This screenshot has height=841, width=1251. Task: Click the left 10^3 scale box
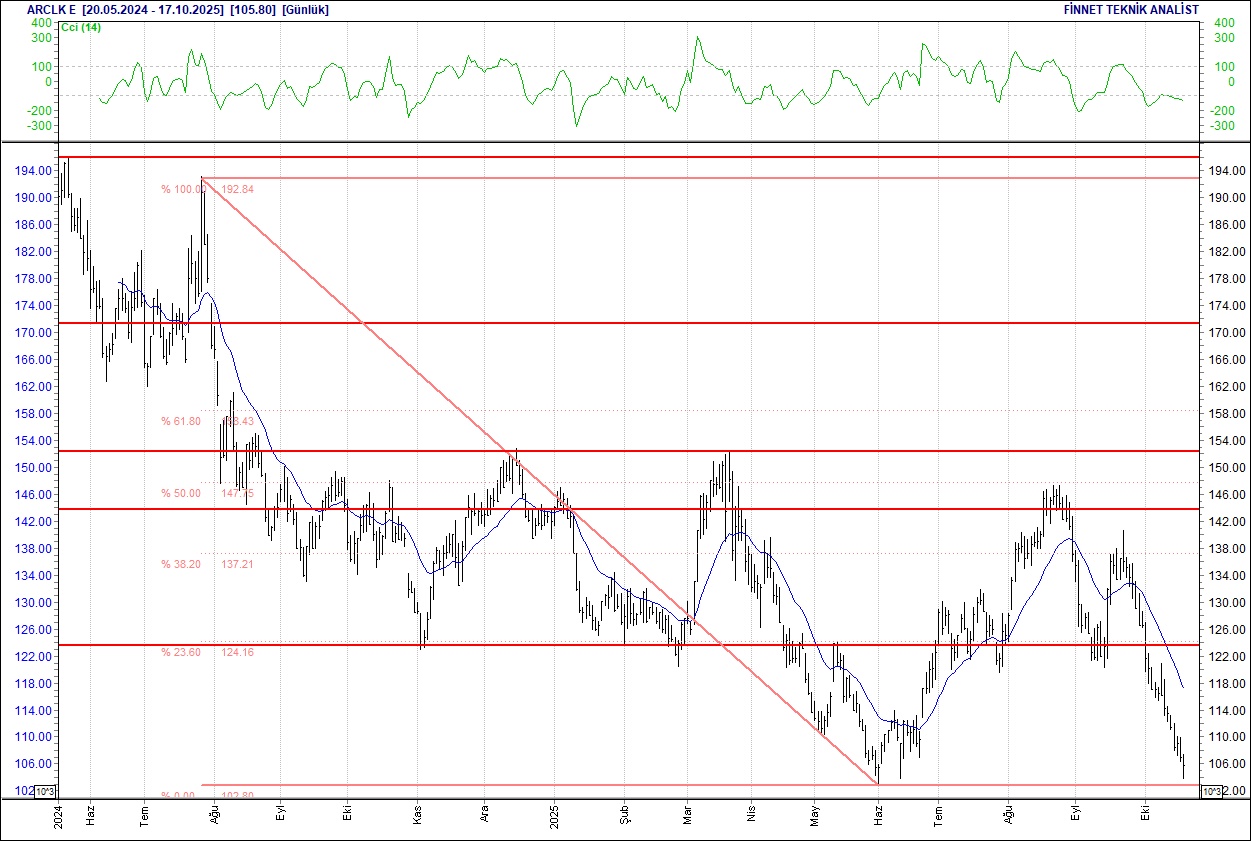click(x=46, y=792)
